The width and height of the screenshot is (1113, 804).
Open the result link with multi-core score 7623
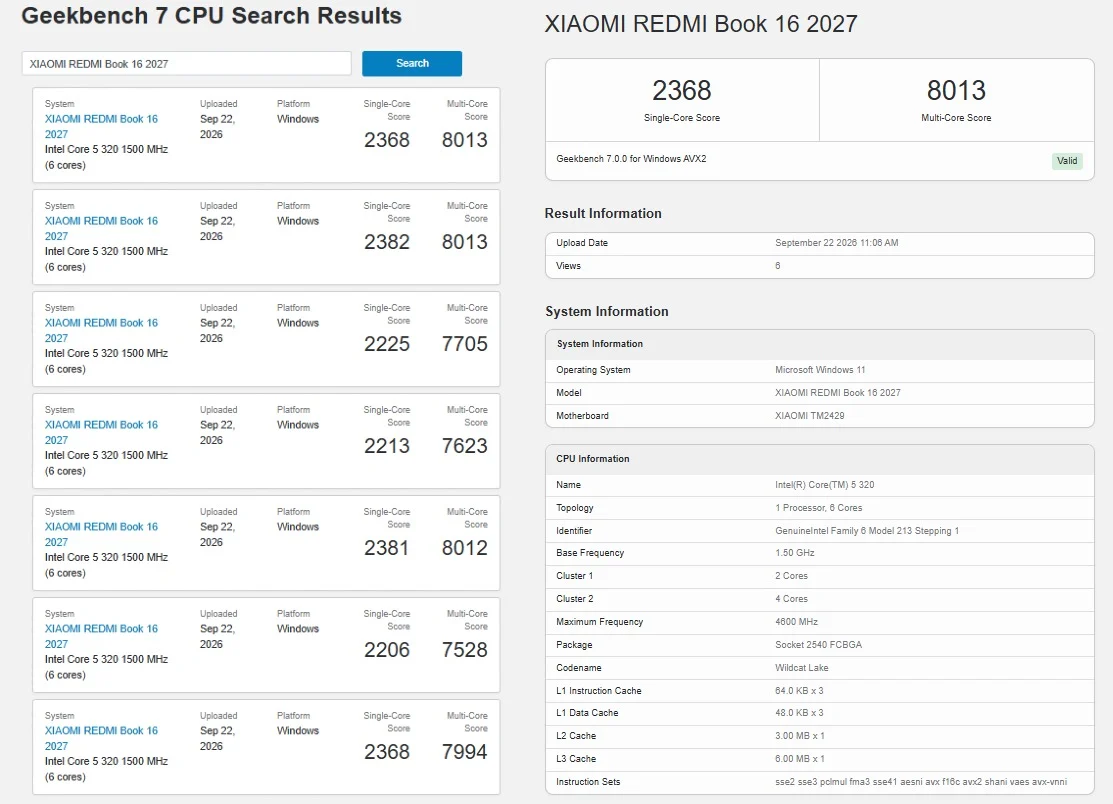[101, 432]
